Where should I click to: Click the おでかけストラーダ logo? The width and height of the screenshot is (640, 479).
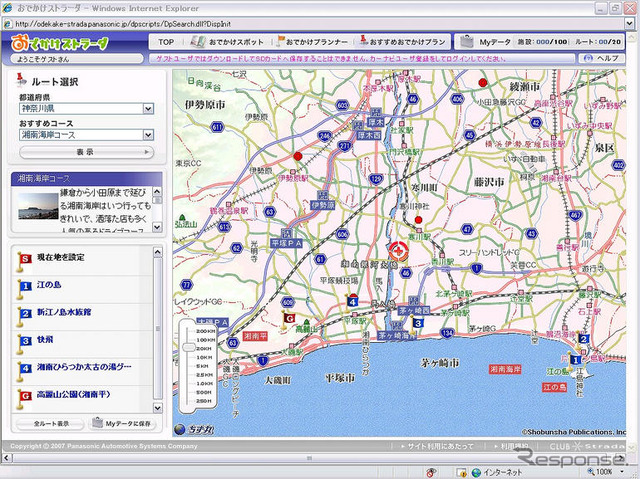(x=60, y=43)
